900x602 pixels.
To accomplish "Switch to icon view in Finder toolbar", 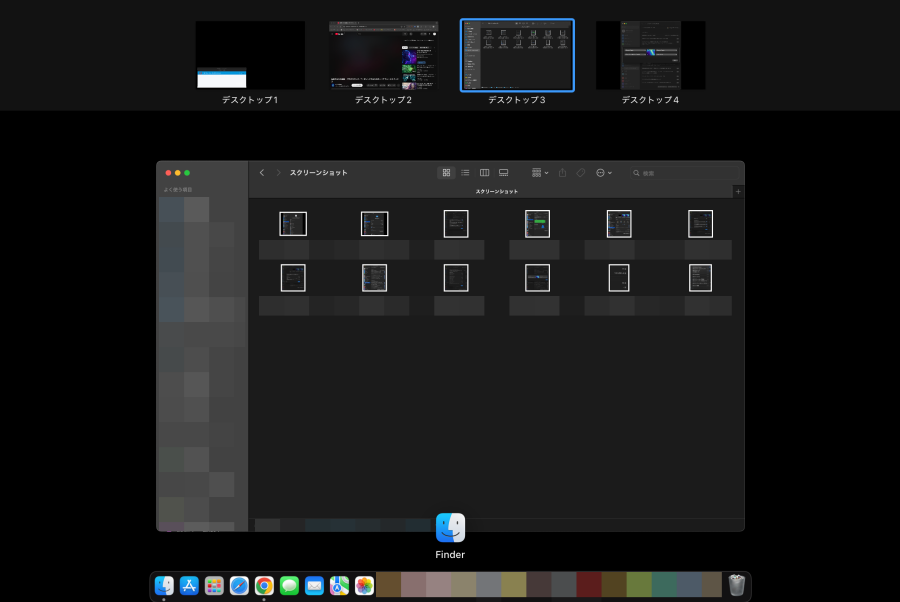I will [x=446, y=173].
